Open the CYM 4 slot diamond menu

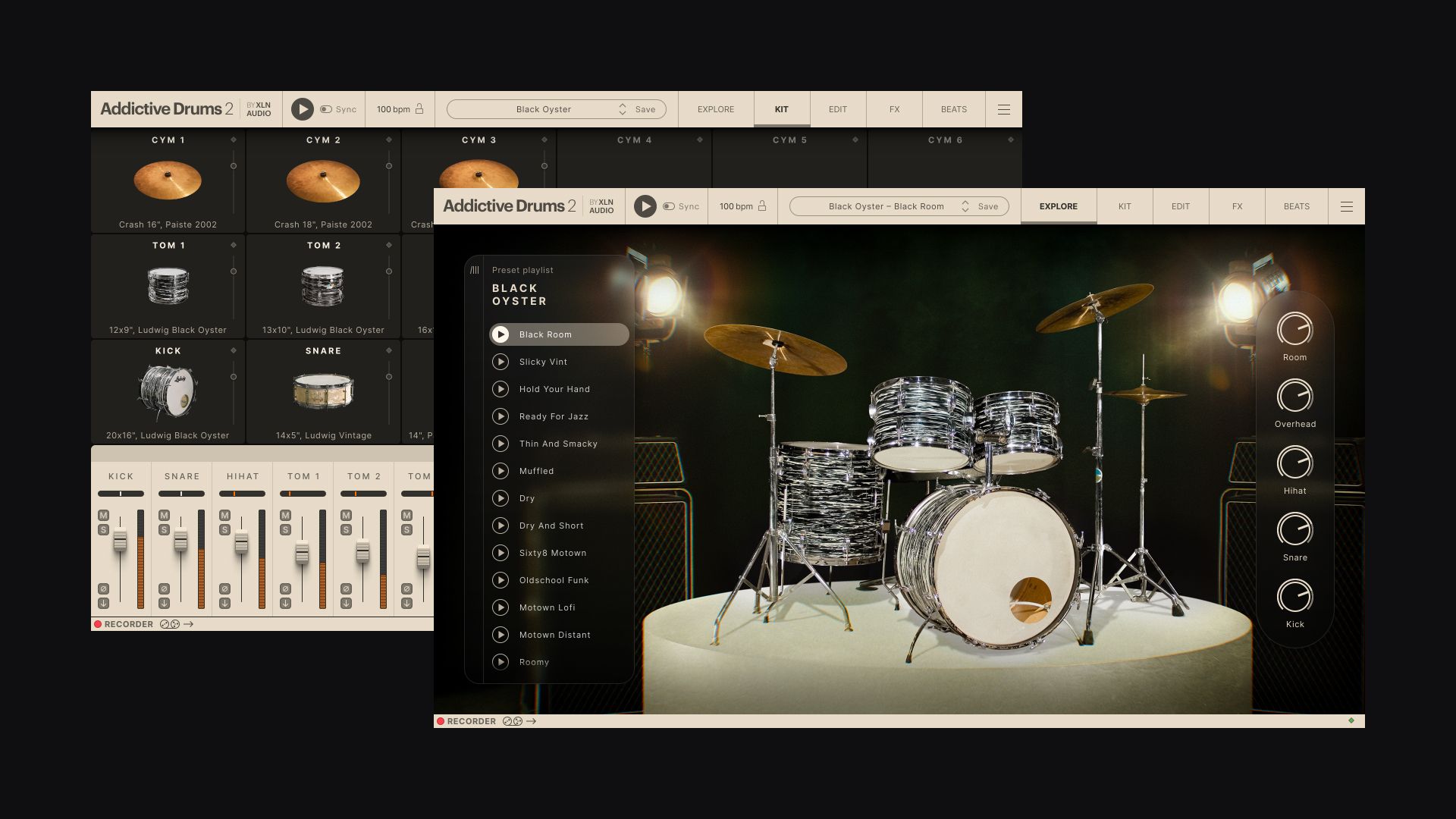click(x=700, y=140)
